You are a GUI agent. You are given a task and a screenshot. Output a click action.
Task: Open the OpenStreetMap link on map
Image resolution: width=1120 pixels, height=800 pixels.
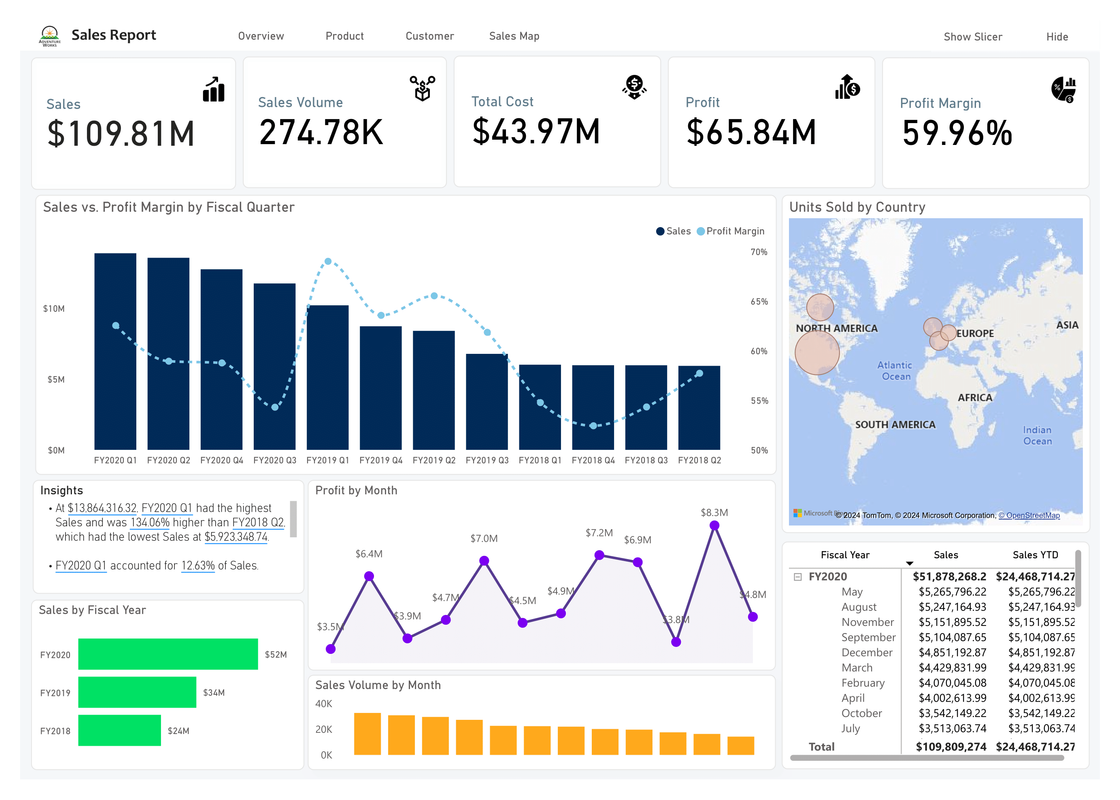click(1029, 515)
